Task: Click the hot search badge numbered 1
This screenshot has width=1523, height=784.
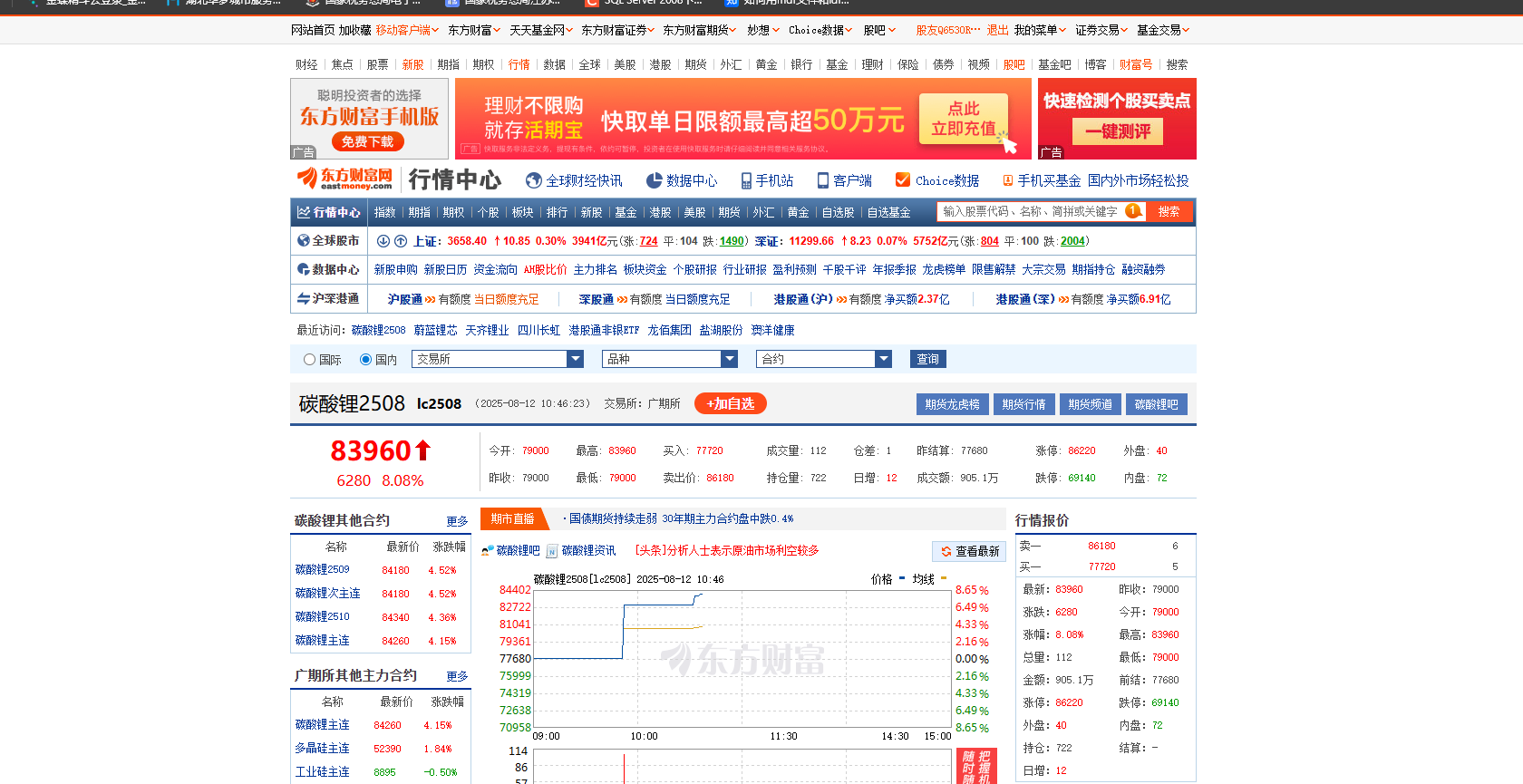Action: click(1133, 210)
